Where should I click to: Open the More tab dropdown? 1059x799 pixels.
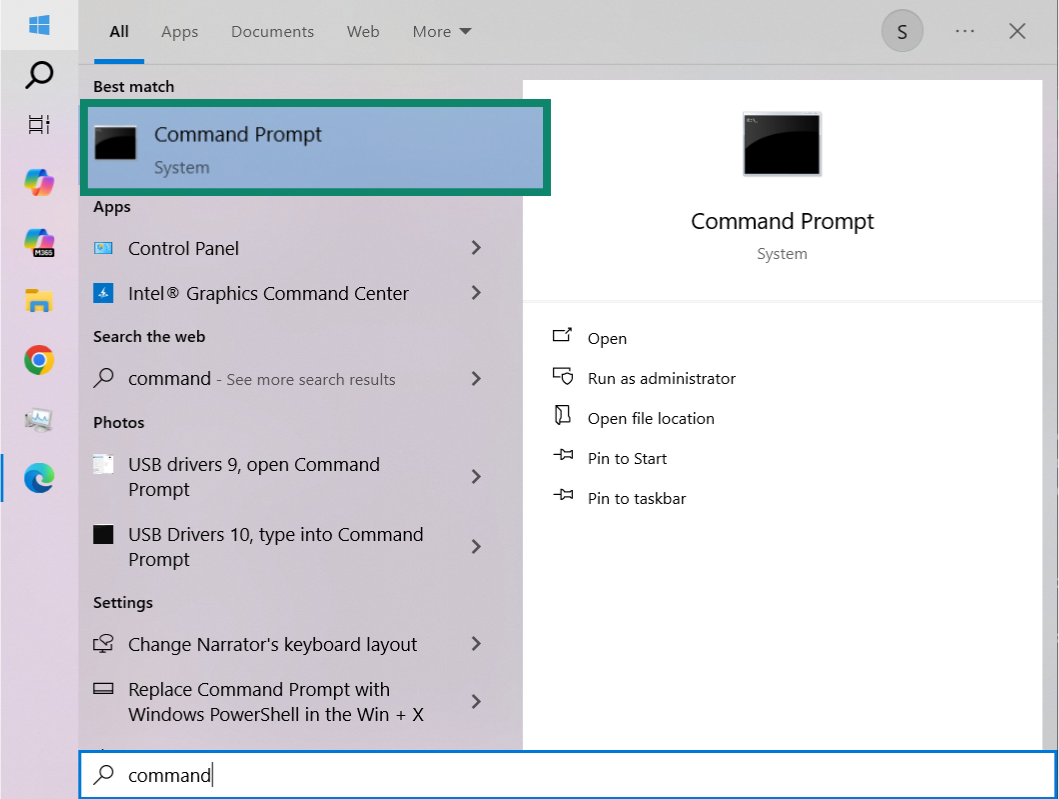[x=441, y=31]
